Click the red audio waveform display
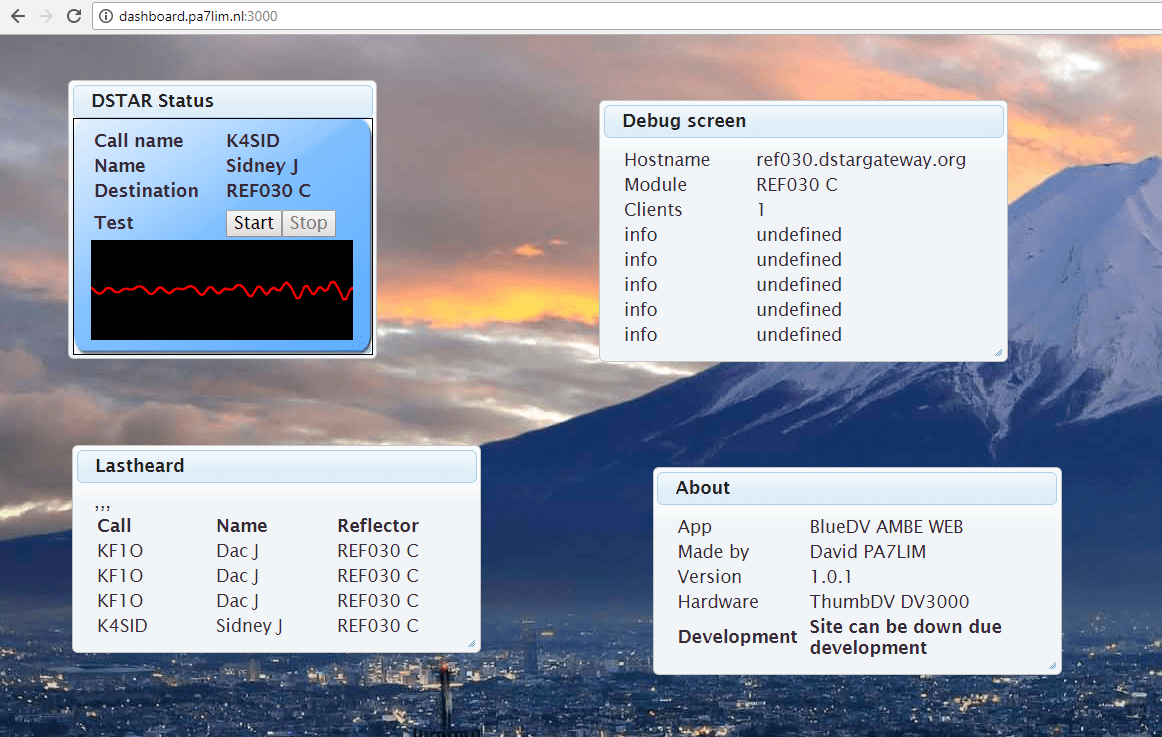 pos(222,290)
